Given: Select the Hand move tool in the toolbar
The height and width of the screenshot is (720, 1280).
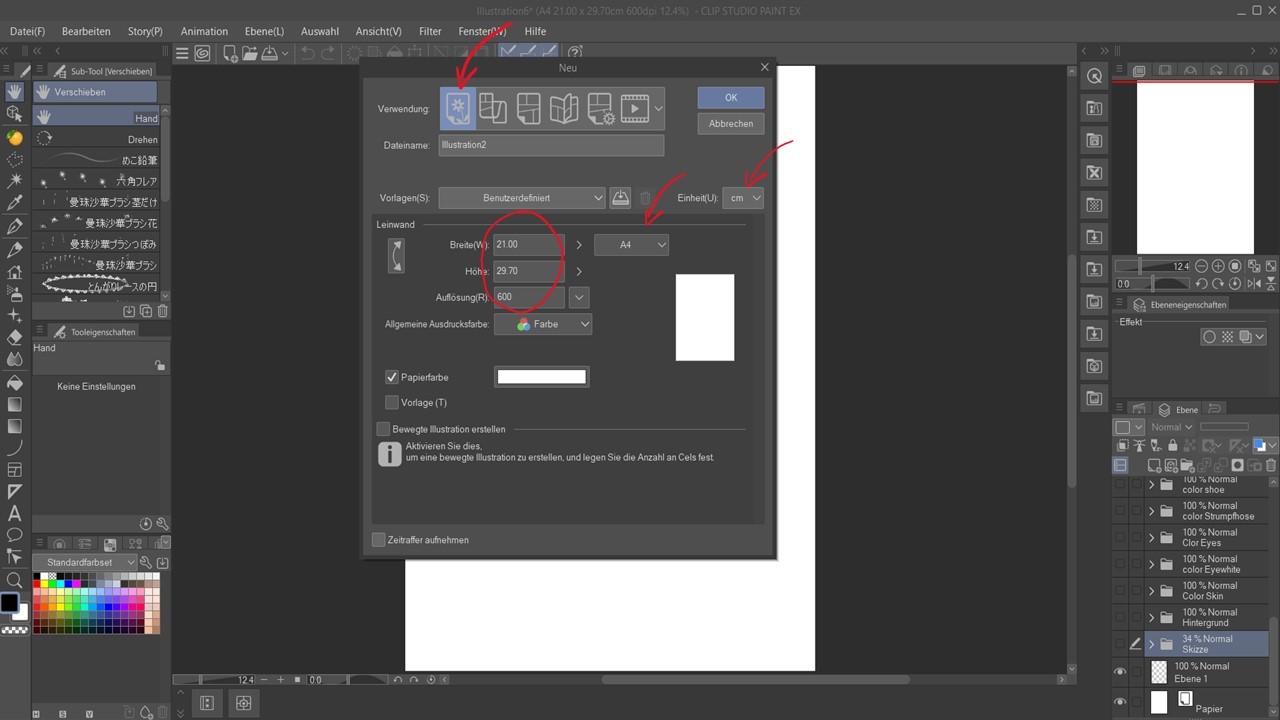Looking at the screenshot, I should pos(14,91).
